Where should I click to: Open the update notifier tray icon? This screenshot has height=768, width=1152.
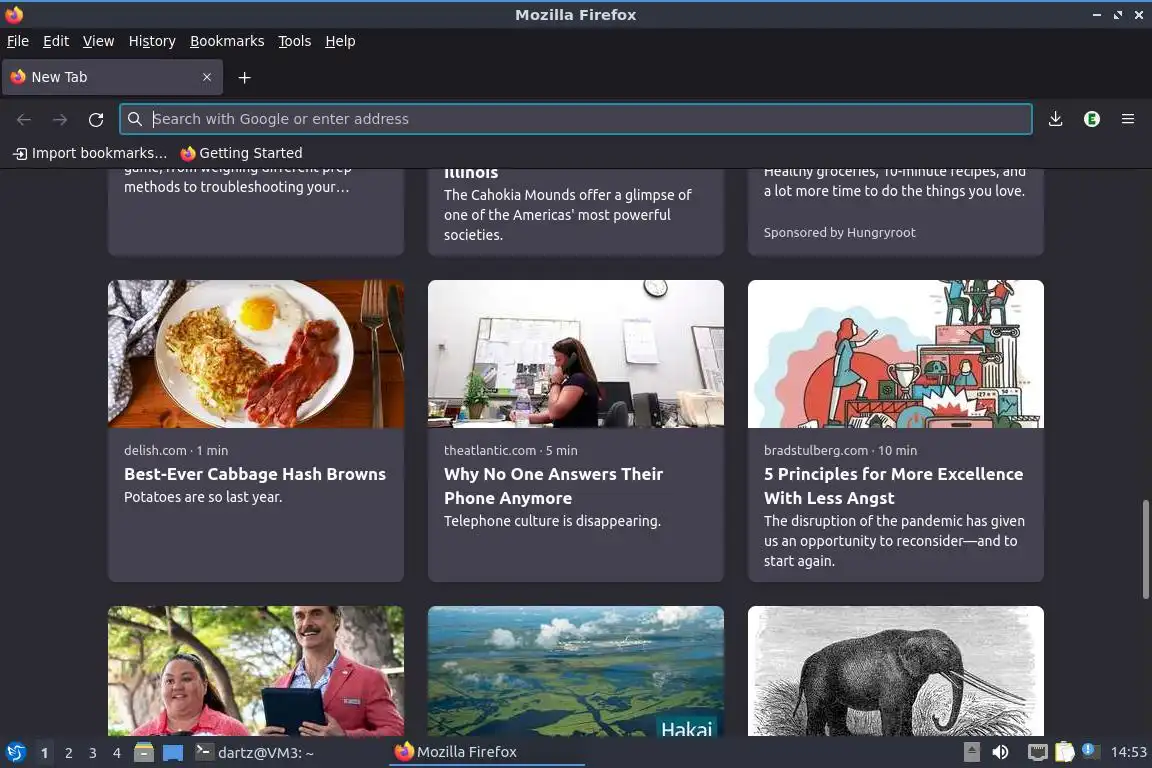coord(1089,750)
